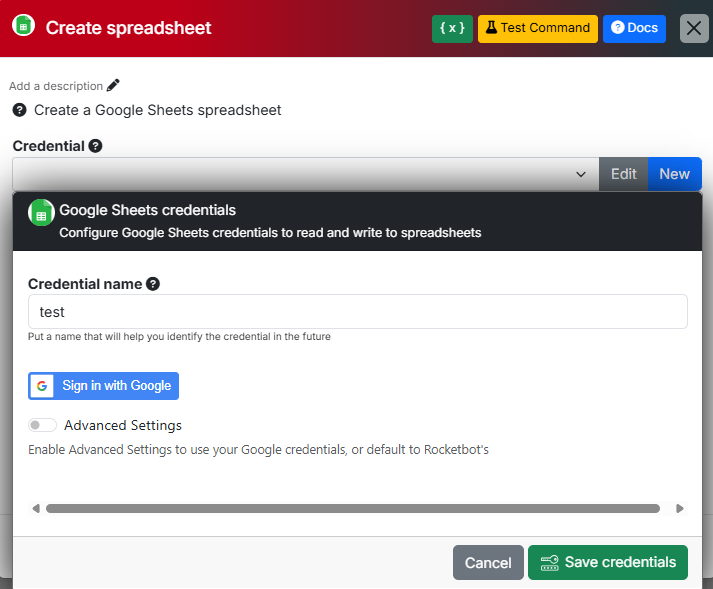Click Save credentials button

pos(608,563)
